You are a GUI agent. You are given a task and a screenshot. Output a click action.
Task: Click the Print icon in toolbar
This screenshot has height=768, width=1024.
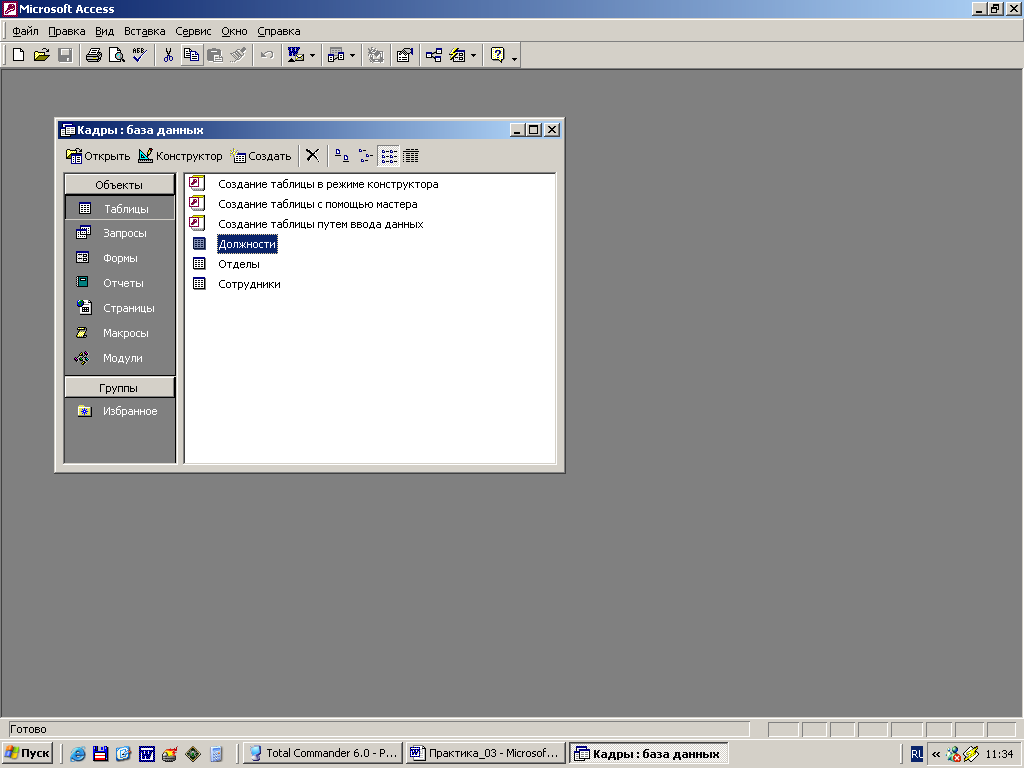[x=94, y=55]
